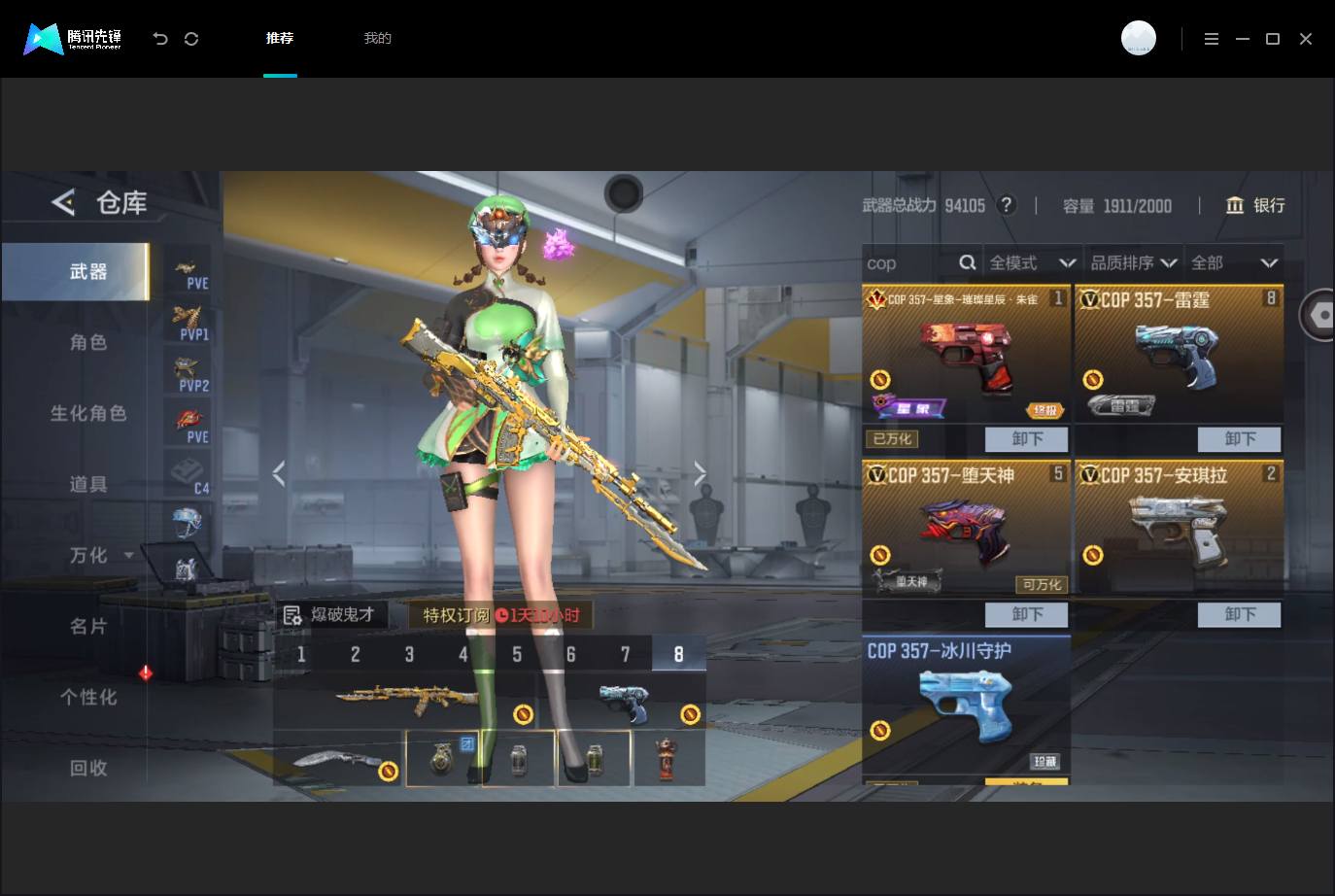Viewport: 1335px width, 896px height.
Task: Switch to the 我的 tab
Action: point(377,38)
